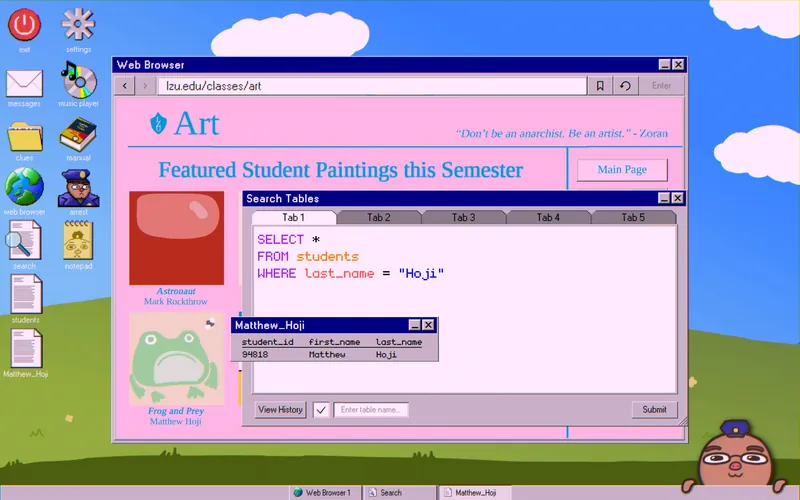Submit the SQL query
The width and height of the screenshot is (800, 500).
click(654, 410)
